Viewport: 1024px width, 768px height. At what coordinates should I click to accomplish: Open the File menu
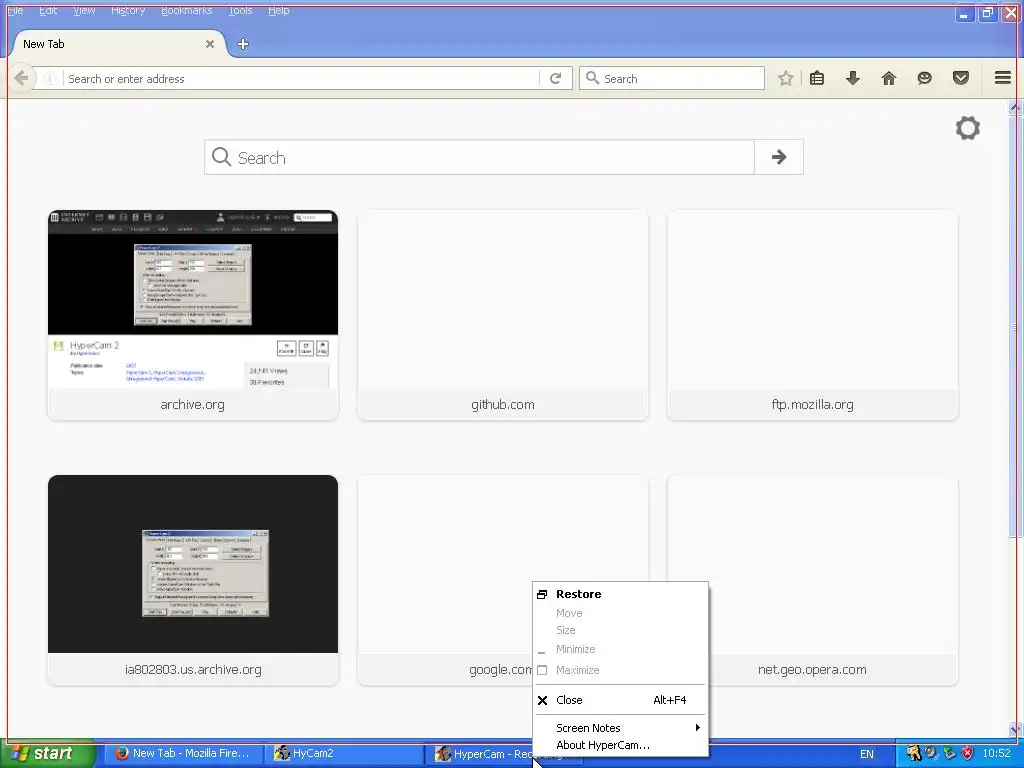pyautogui.click(x=15, y=10)
